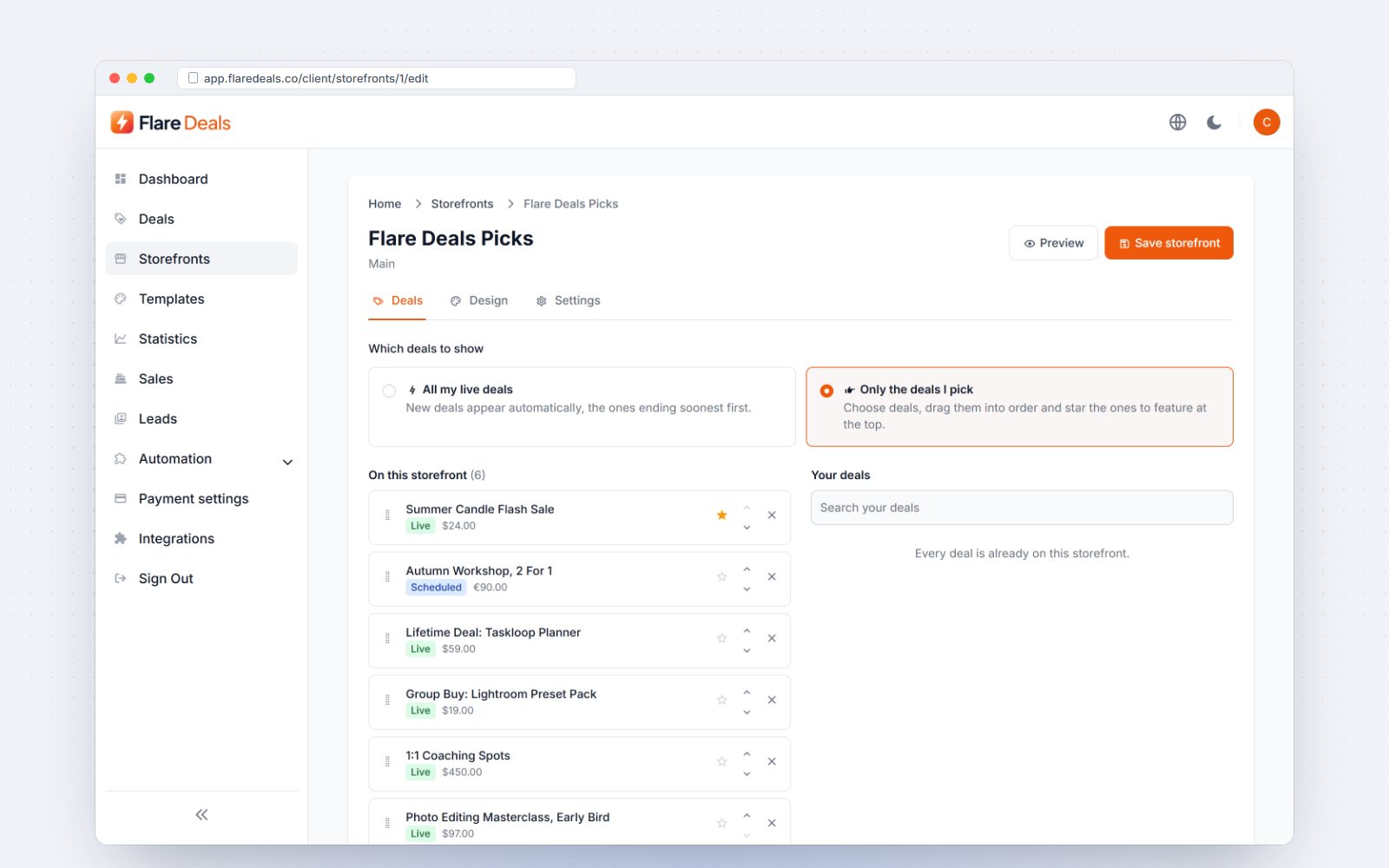This screenshot has width=1389, height=868.
Task: Switch to the Settings tab
Action: pyautogui.click(x=568, y=300)
